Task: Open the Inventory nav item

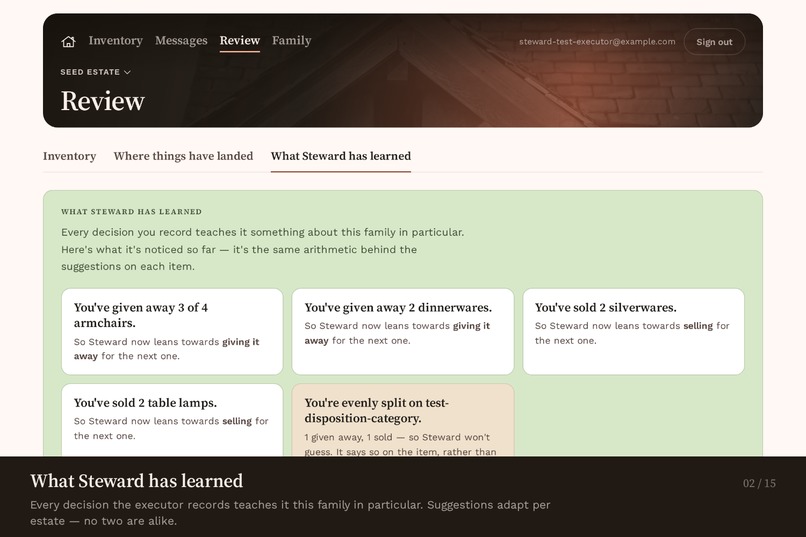Action: [x=116, y=41]
